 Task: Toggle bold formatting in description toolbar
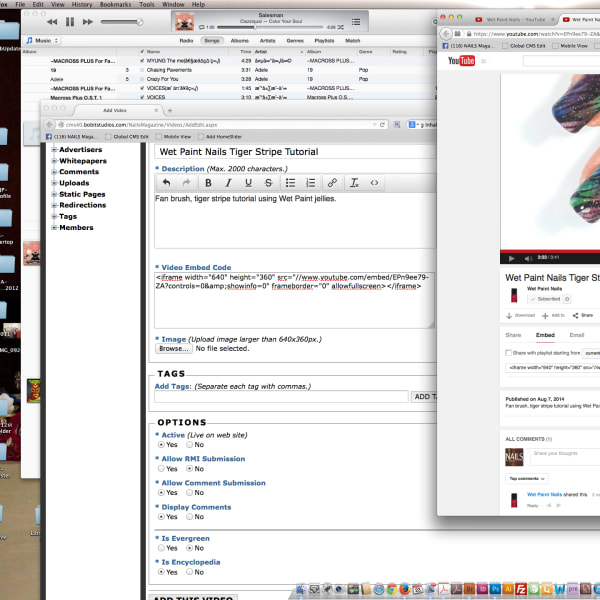(208, 183)
